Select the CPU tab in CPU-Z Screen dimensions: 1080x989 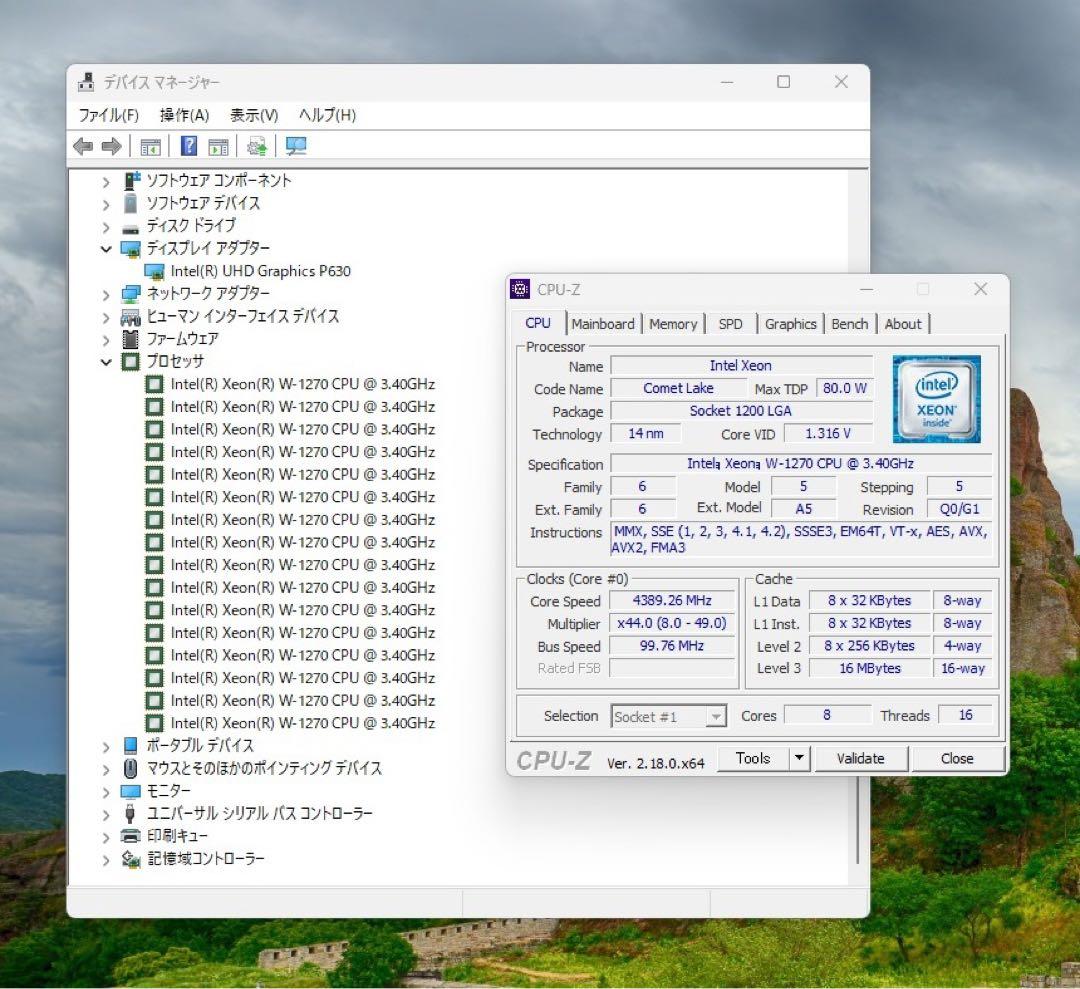point(538,323)
